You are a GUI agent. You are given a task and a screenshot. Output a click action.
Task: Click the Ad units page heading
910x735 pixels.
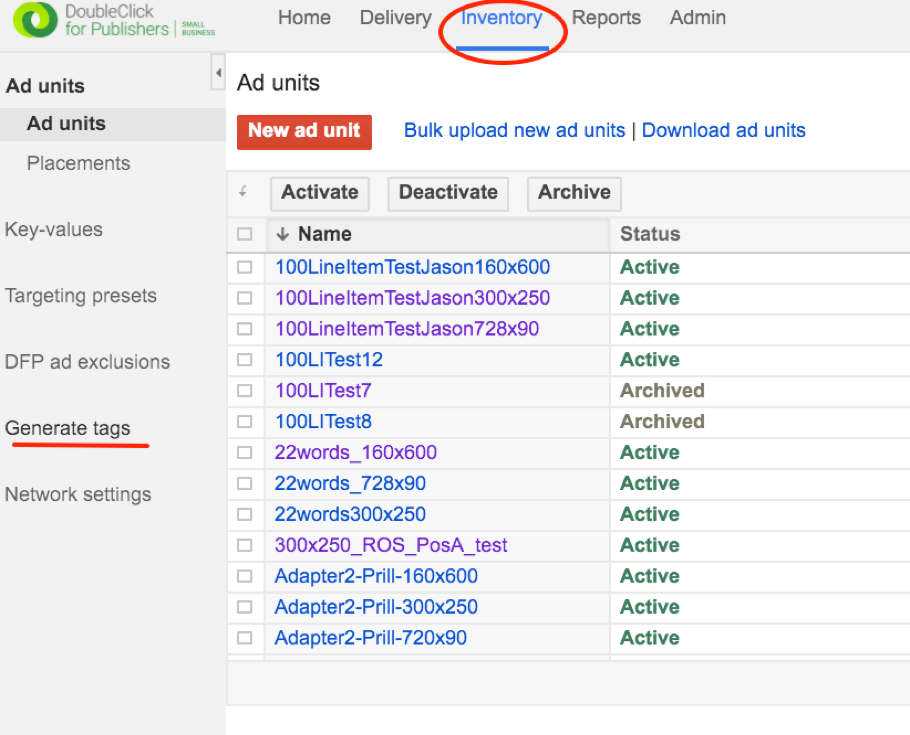pos(279,82)
